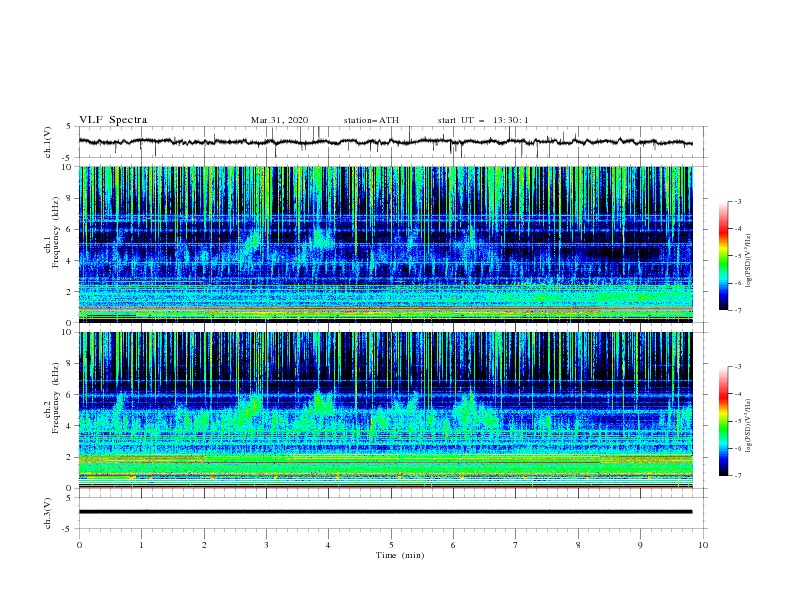Click the log(PSD) label of the upper colorbar
792x612 pixels.
pyautogui.click(x=748, y=261)
